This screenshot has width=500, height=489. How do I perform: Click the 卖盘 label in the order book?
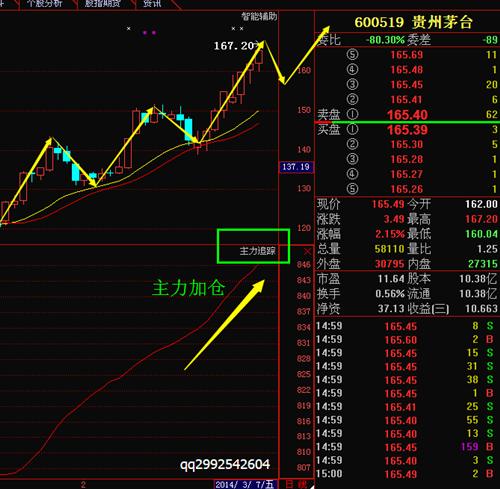point(329,115)
